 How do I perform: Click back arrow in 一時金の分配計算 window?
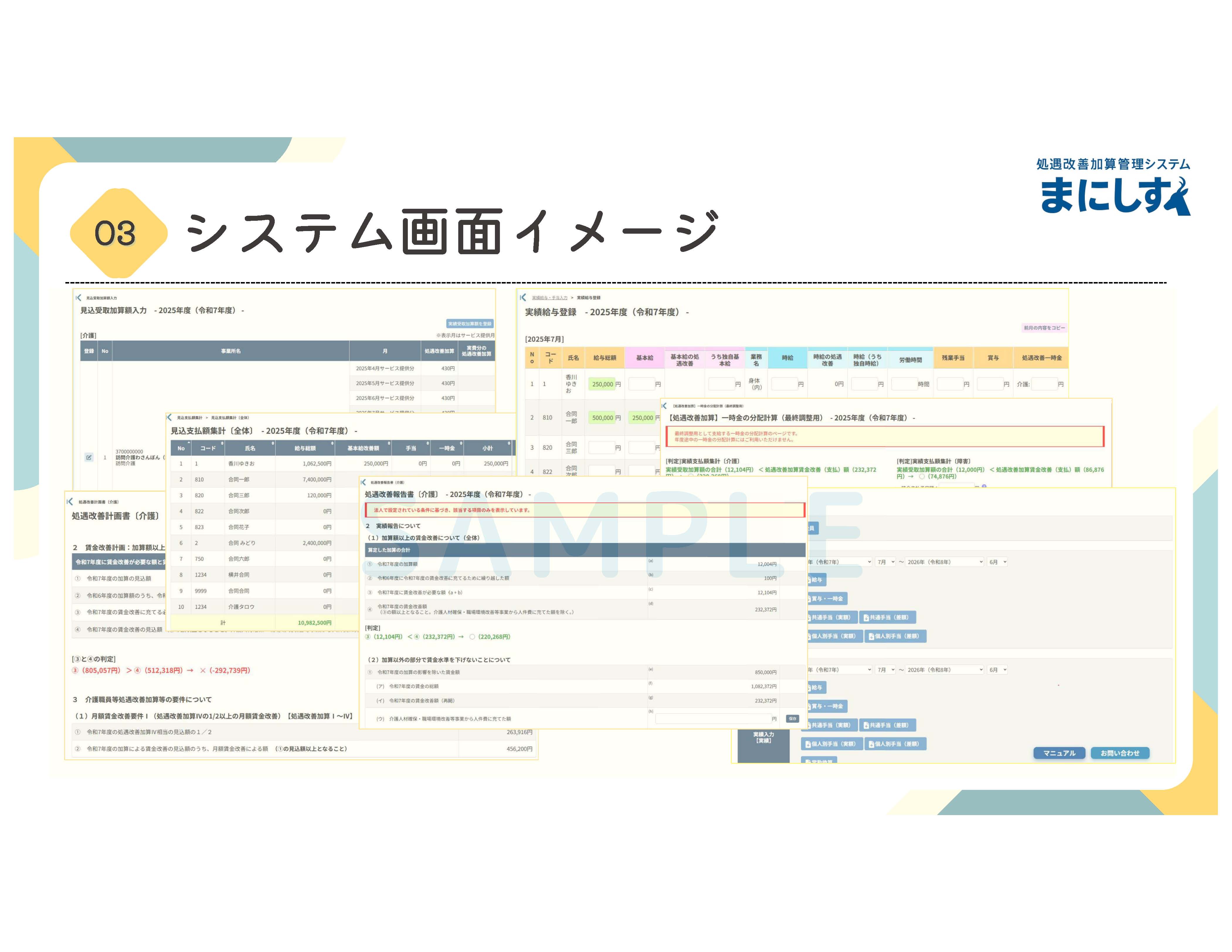(664, 405)
